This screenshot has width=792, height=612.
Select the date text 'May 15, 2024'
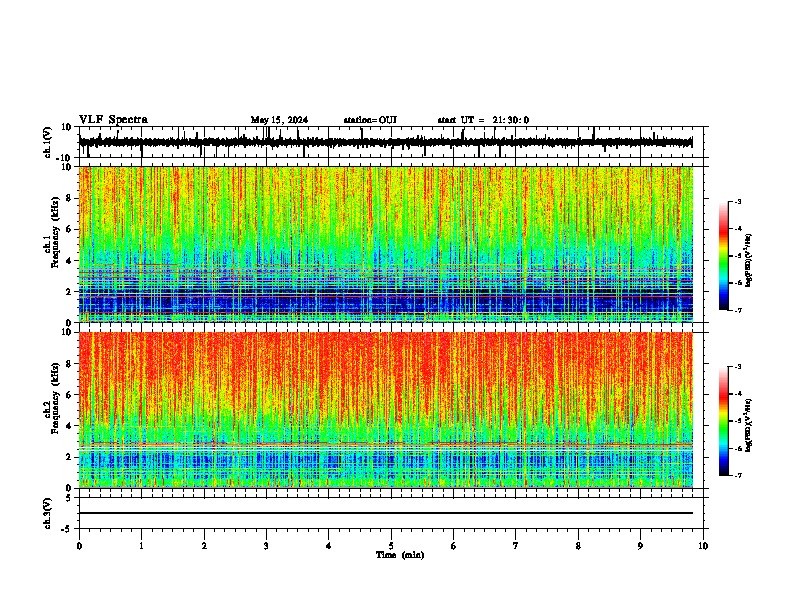tap(279, 120)
